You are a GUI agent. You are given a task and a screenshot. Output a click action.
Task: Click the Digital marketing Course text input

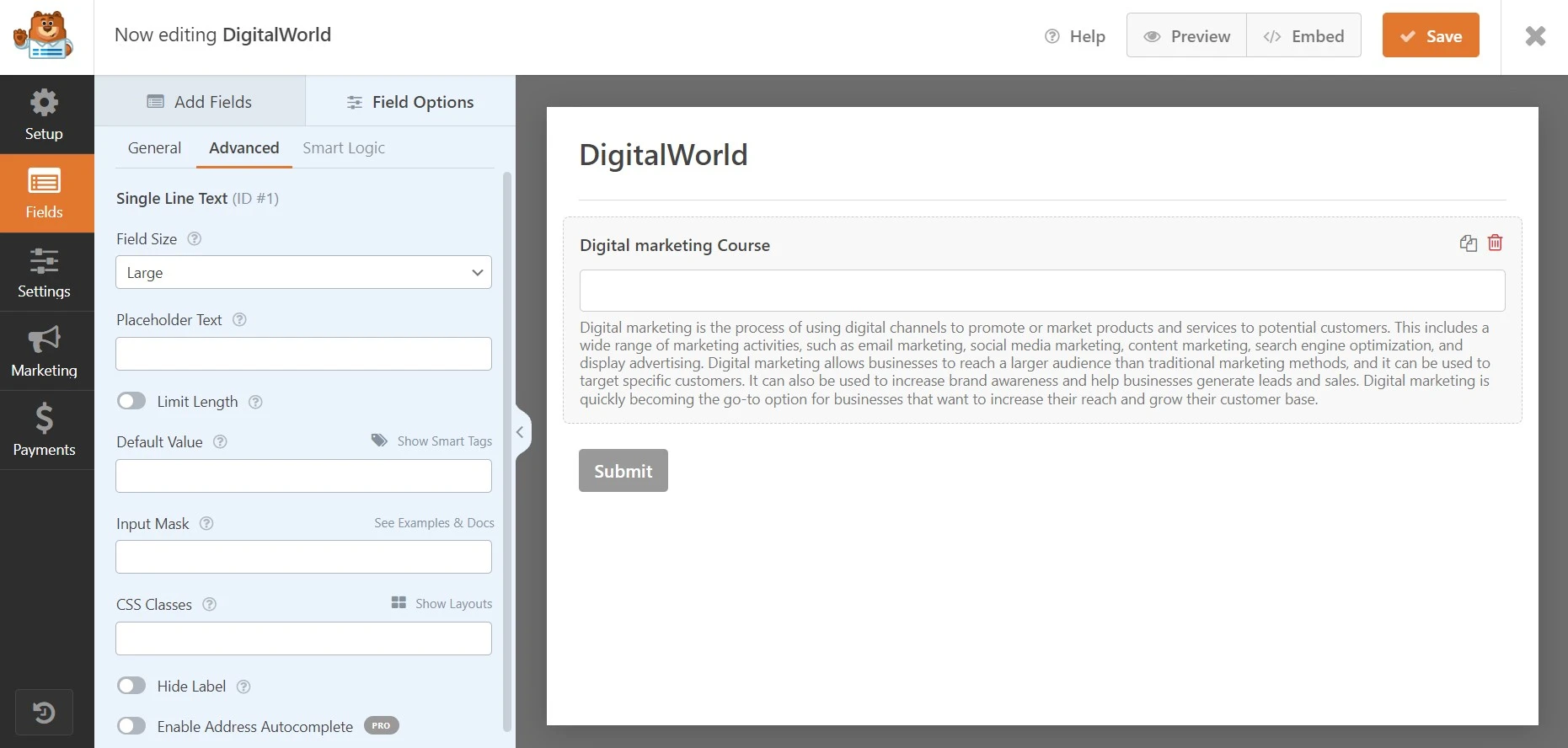click(1042, 291)
